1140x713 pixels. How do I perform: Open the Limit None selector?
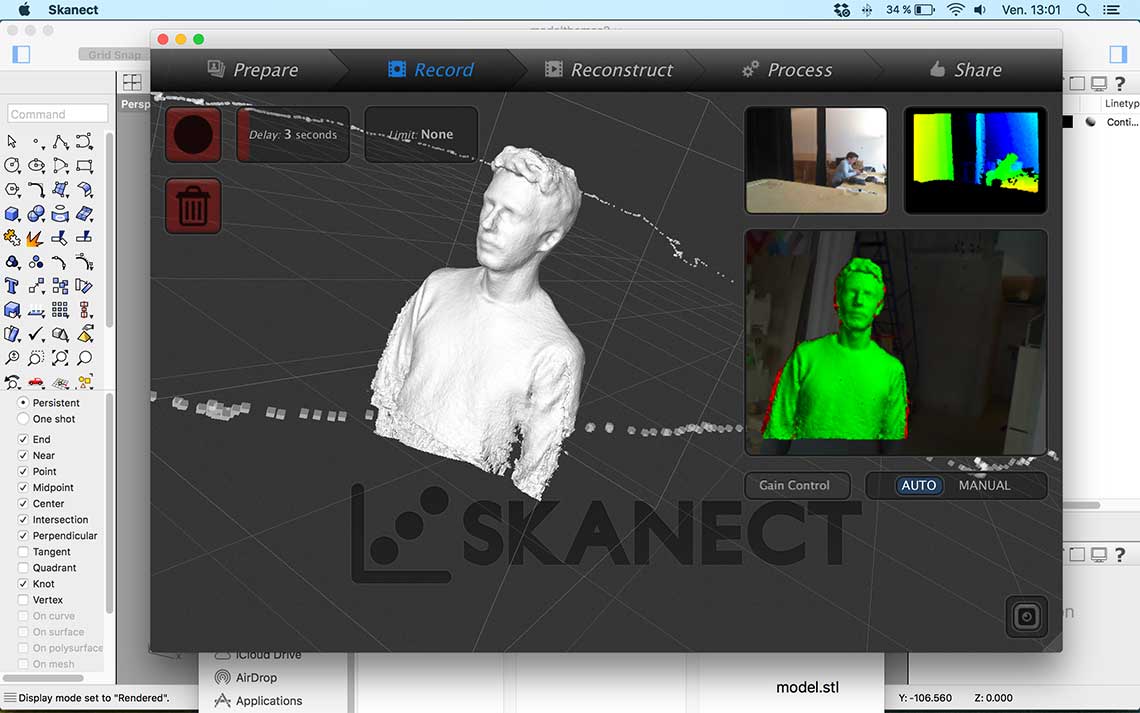(421, 134)
